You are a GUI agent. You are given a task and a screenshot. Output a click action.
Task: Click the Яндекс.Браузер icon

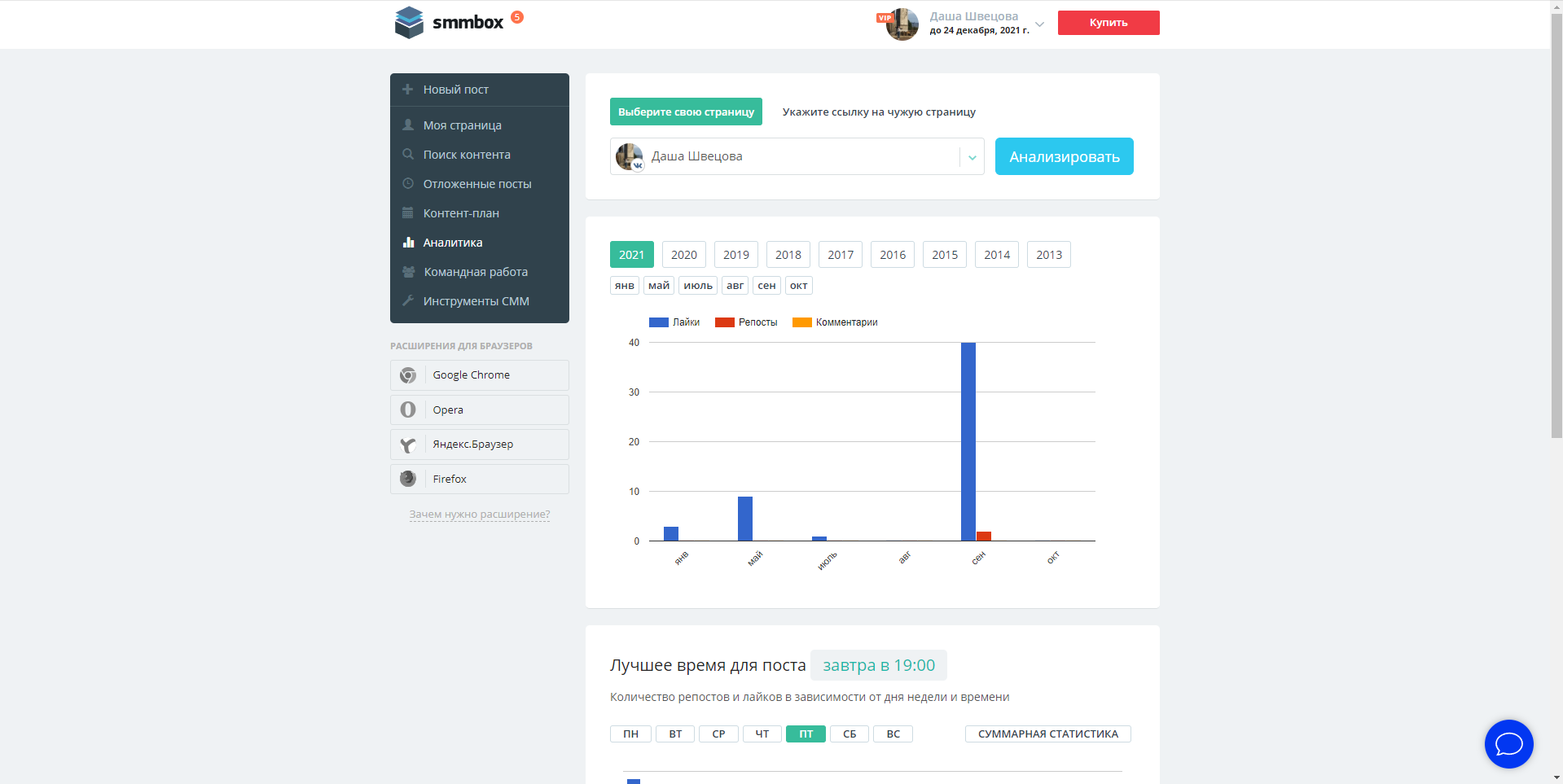click(408, 445)
